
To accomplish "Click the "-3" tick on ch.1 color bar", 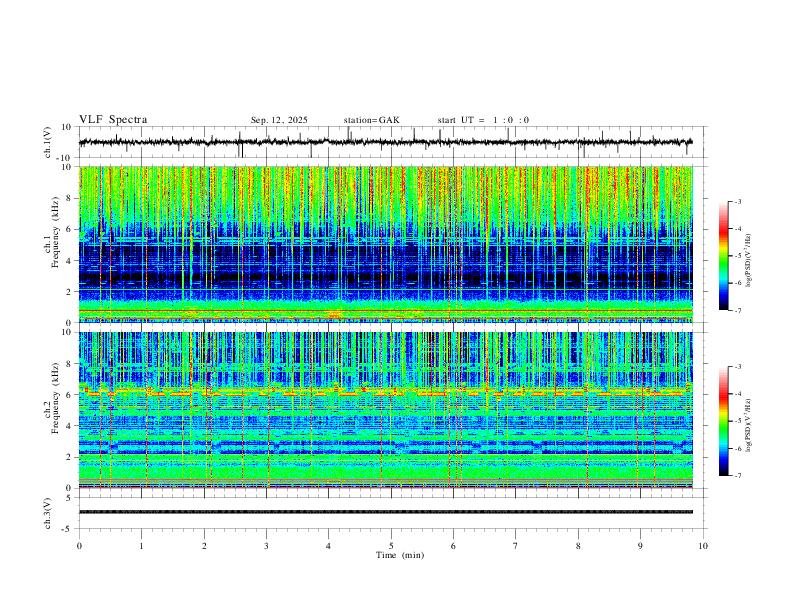I will [x=737, y=201].
